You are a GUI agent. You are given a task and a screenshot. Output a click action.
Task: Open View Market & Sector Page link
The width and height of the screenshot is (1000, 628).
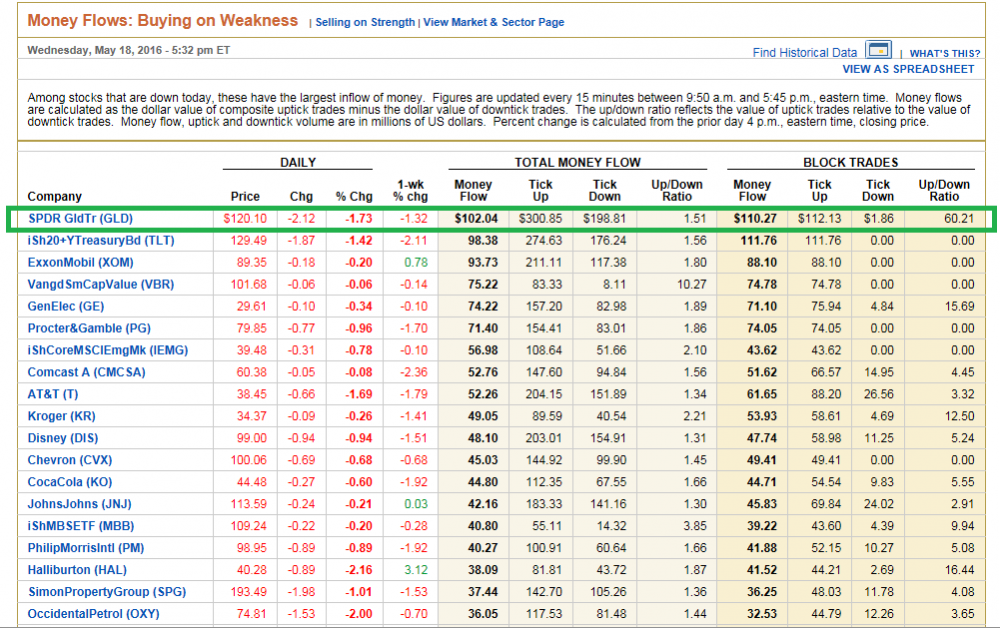(493, 23)
